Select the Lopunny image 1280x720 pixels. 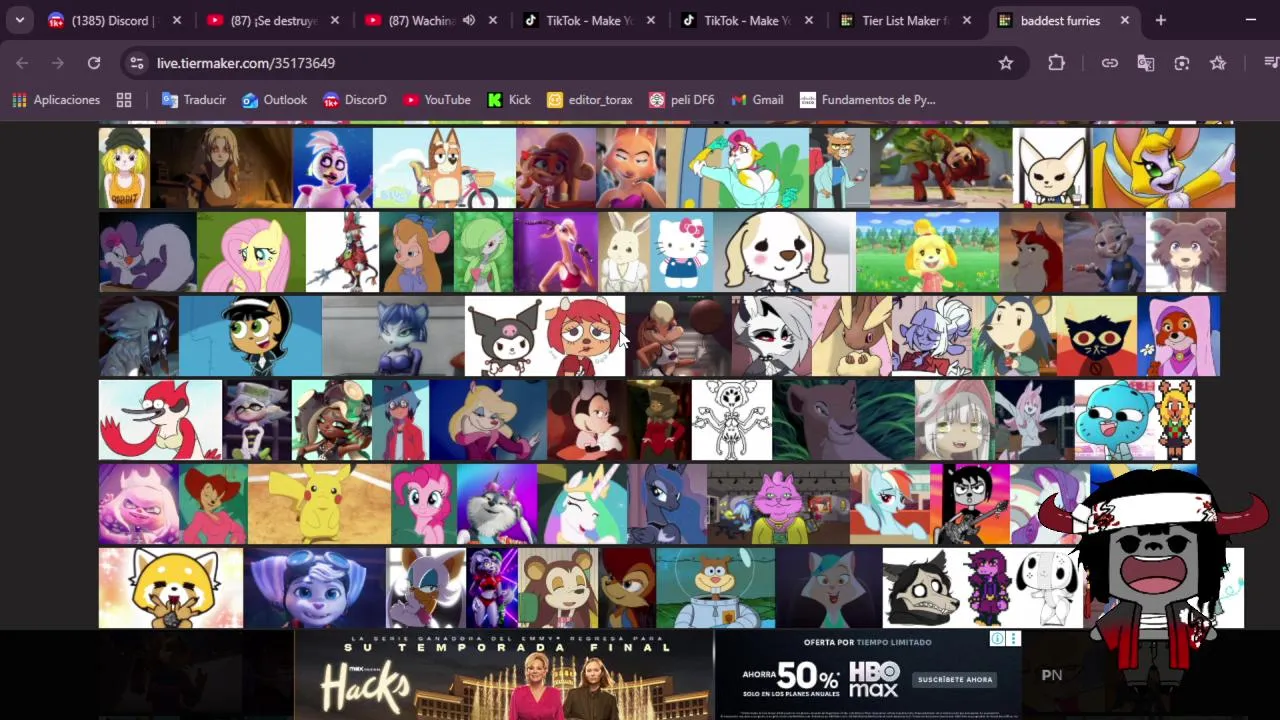pyautogui.click(x=851, y=336)
